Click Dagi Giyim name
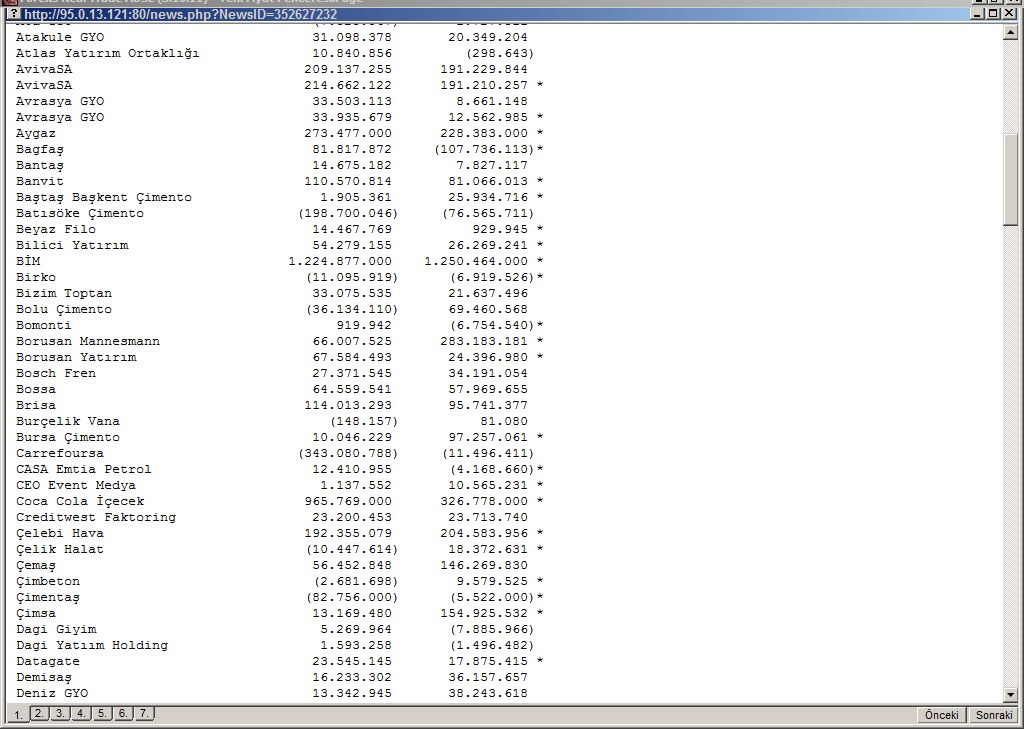 [x=56, y=630]
